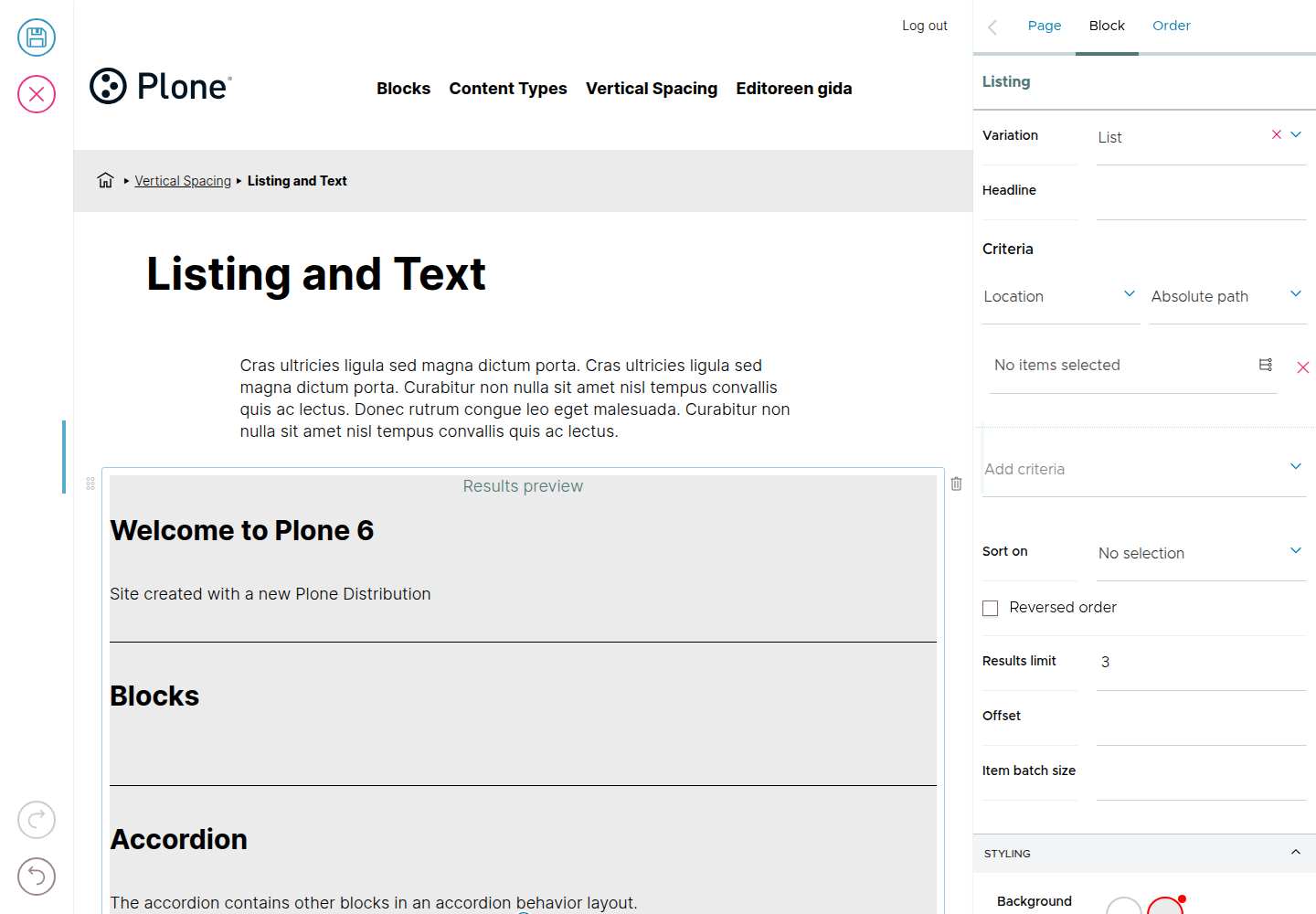Image resolution: width=1316 pixels, height=914 pixels.
Task: Click the Log out link
Action: pos(925,26)
